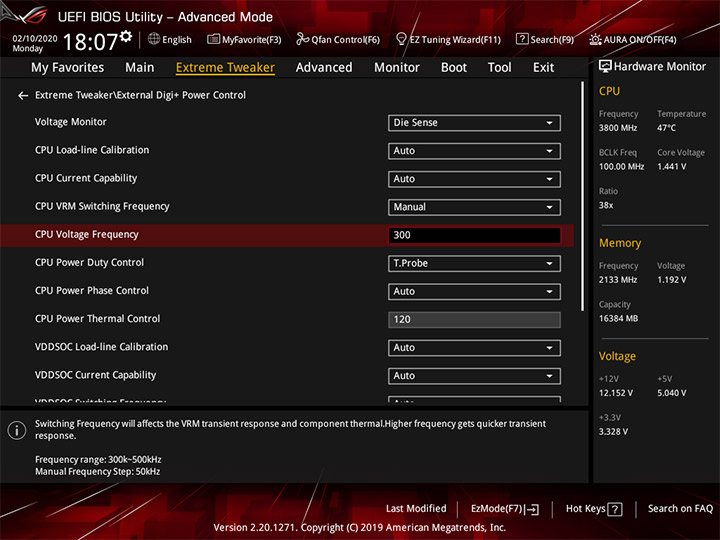Click Last Modified in the footer

pos(416,509)
